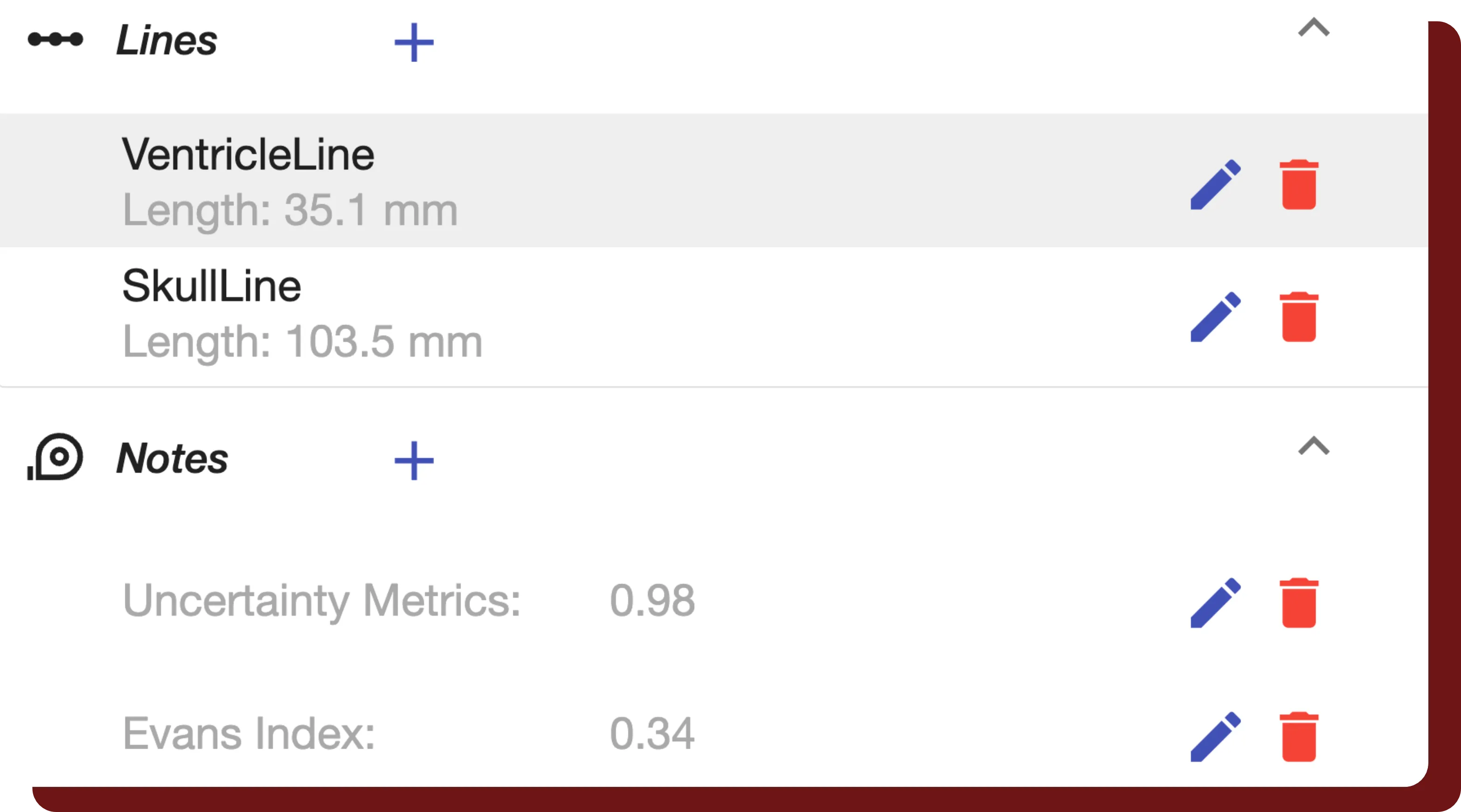Click the Lines connected-dots icon

55,39
